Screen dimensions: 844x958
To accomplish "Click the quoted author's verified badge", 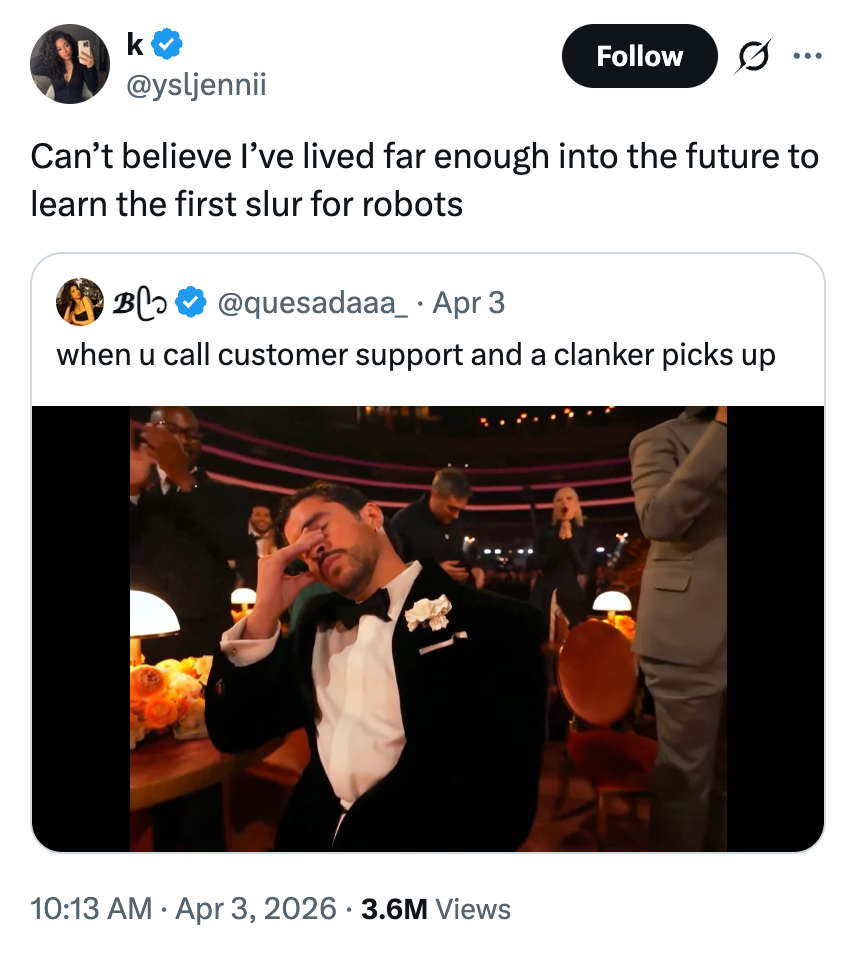I will click(191, 301).
